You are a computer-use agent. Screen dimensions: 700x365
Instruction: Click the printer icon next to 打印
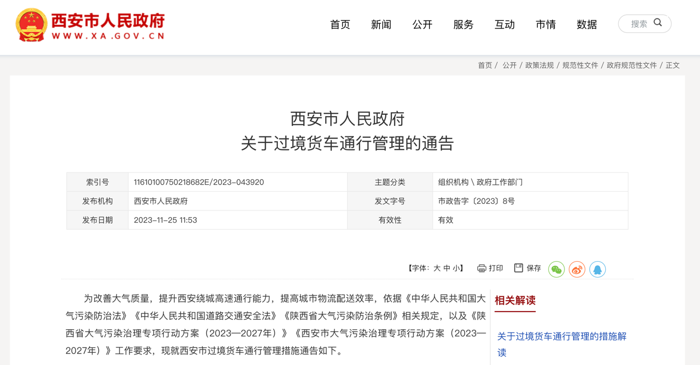481,268
